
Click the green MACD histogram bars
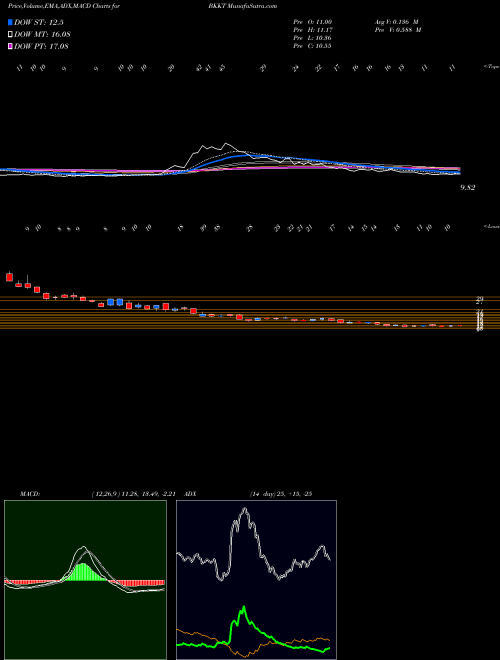85,572
